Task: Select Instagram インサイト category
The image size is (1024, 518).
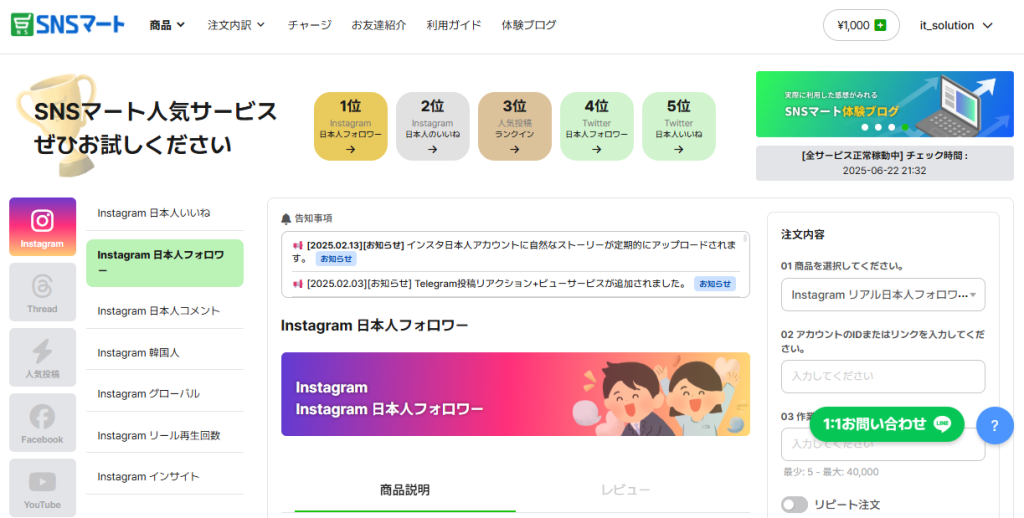Action: [x=165, y=477]
